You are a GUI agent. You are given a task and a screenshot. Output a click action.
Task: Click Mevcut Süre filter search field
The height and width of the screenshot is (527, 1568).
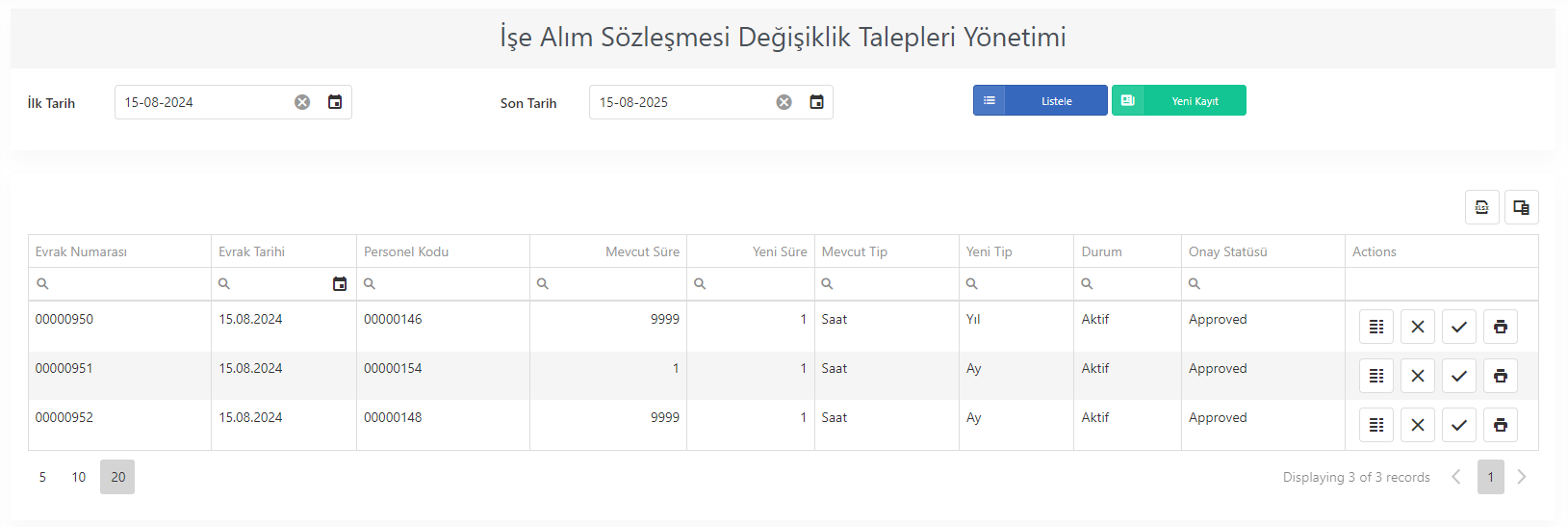tap(608, 284)
